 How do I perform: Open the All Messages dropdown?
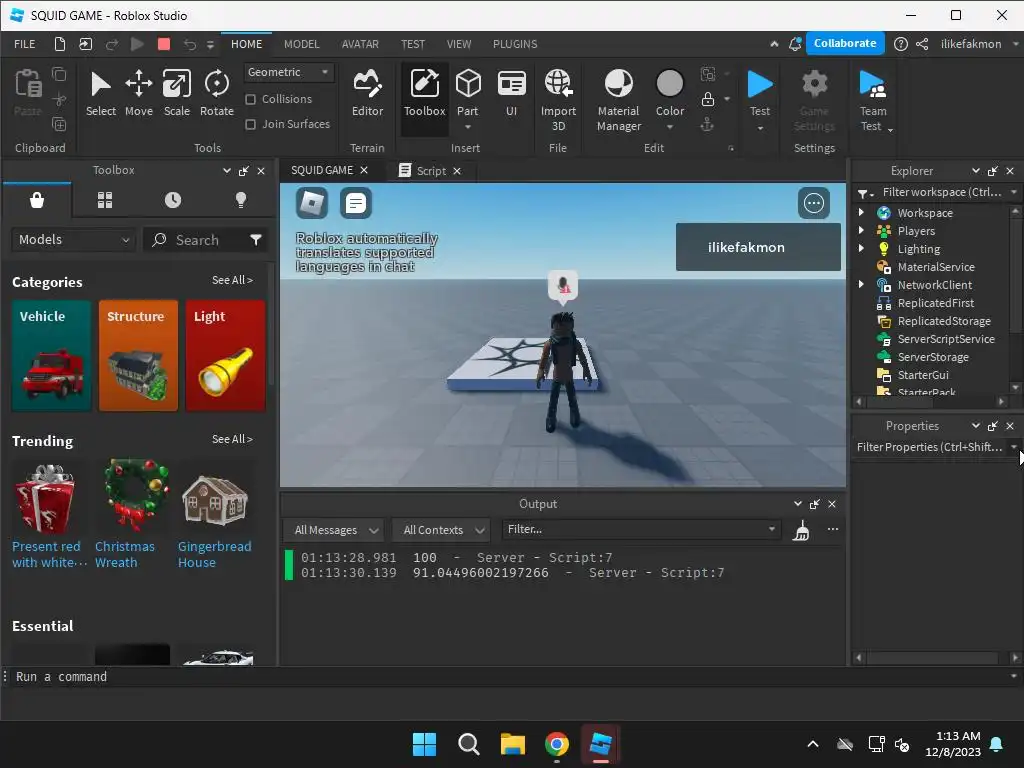coord(336,530)
